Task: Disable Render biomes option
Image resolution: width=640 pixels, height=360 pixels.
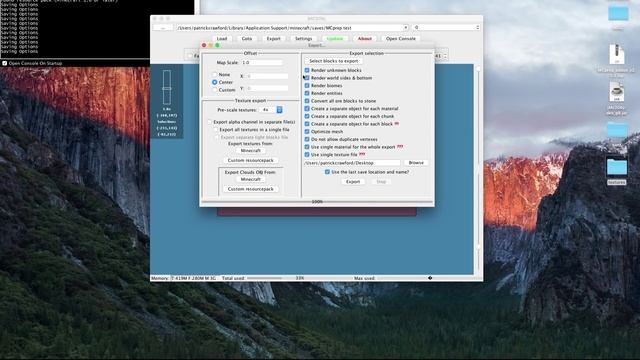Action: (307, 86)
